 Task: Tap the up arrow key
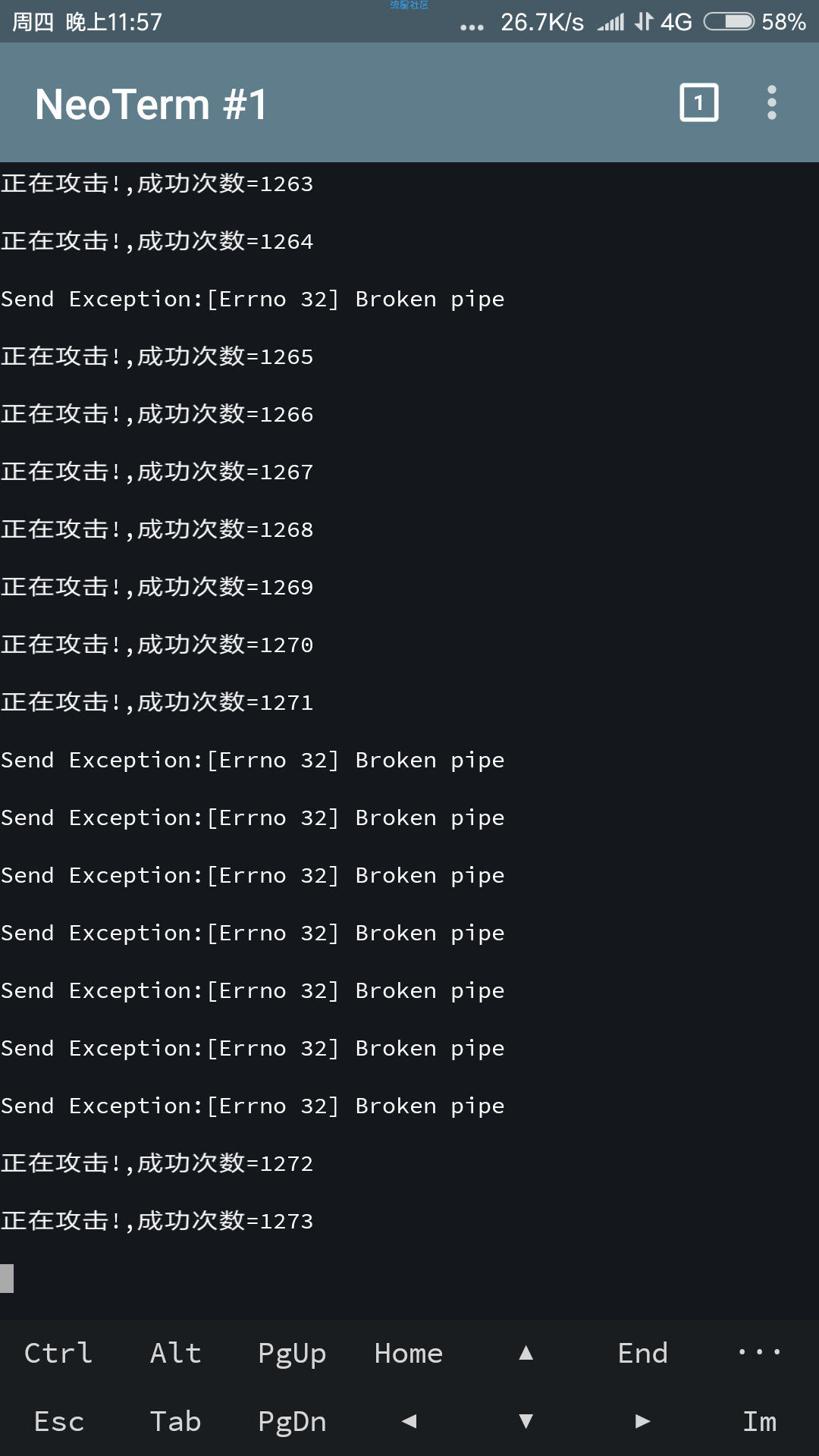pos(526,1353)
